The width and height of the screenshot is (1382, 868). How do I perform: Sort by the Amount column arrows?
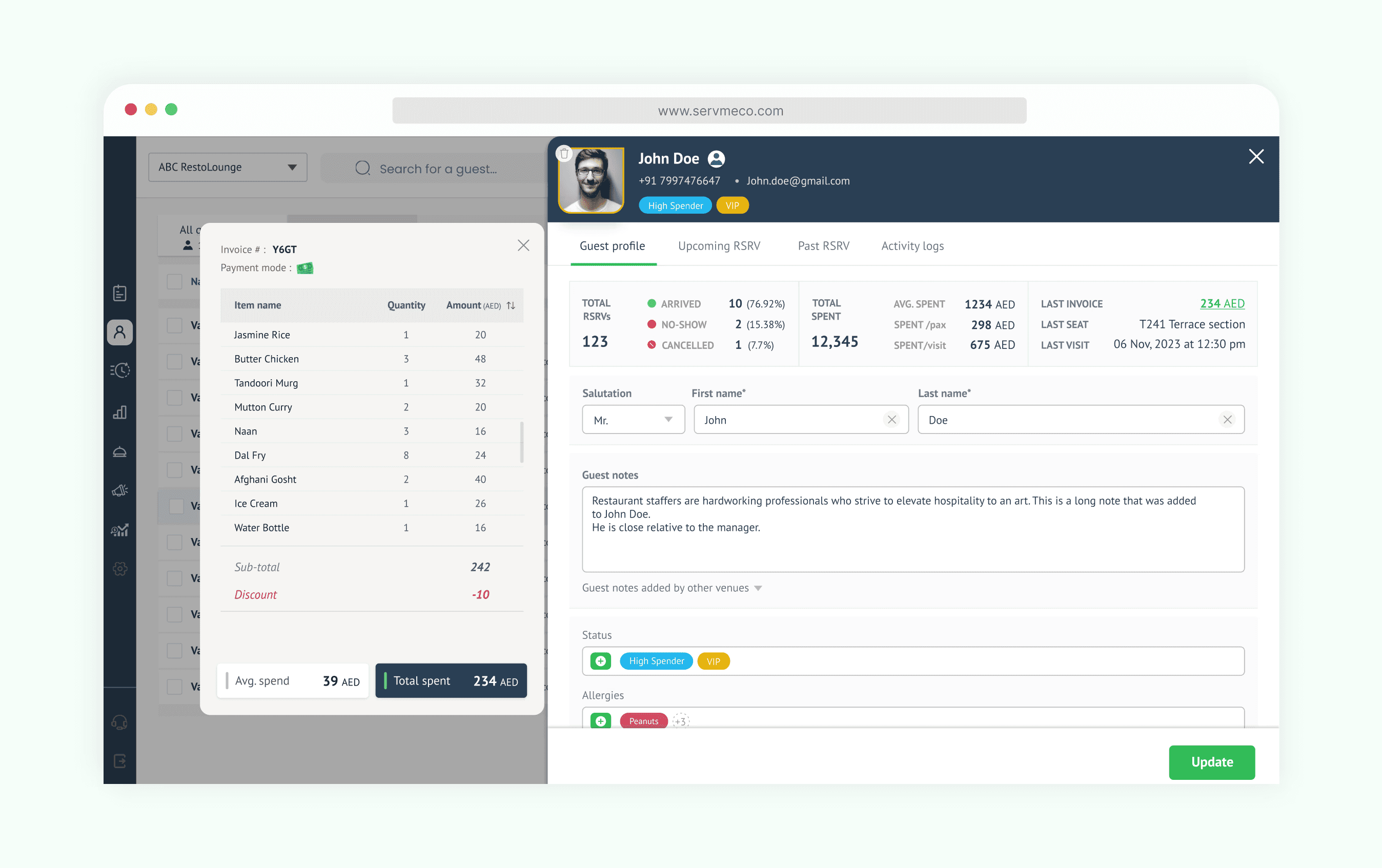point(511,305)
